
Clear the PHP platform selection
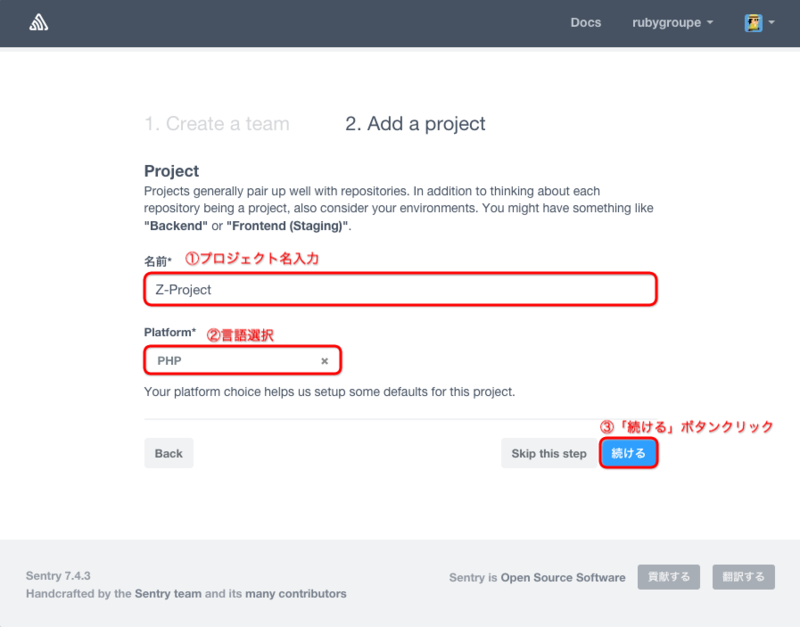coord(324,361)
